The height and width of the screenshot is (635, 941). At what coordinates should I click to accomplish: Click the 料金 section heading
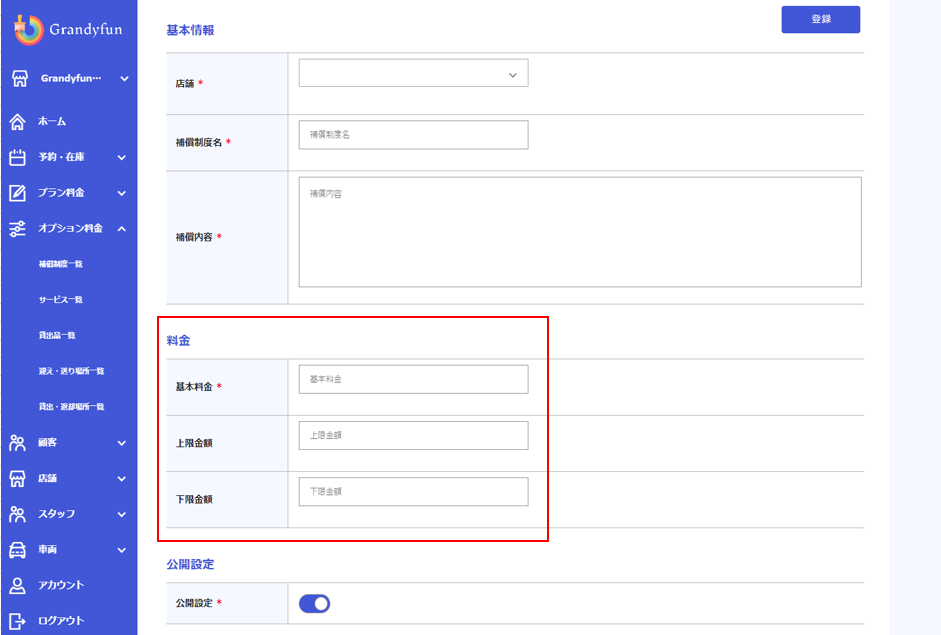[178, 340]
